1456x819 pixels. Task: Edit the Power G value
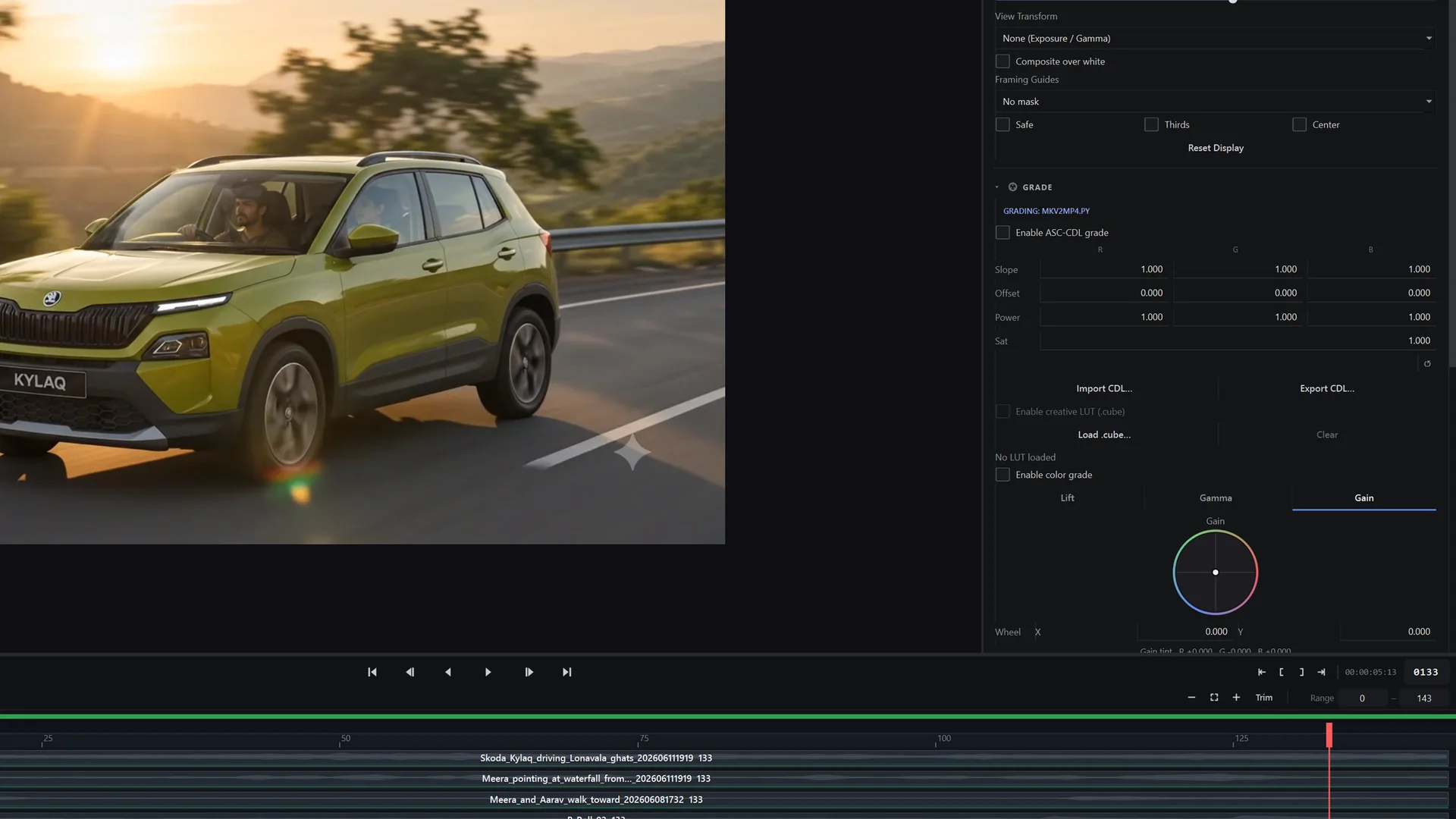click(1239, 317)
